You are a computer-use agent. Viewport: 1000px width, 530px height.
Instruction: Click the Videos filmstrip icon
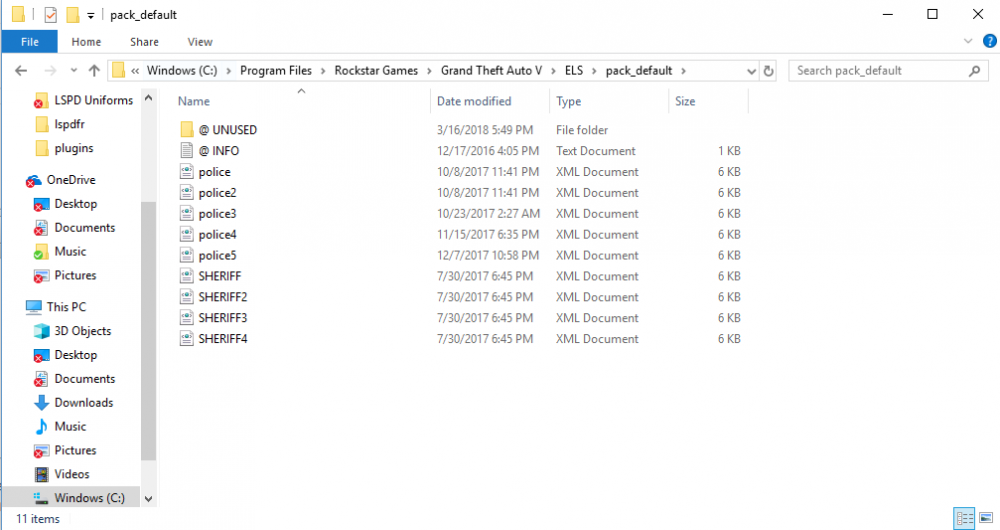pos(41,474)
